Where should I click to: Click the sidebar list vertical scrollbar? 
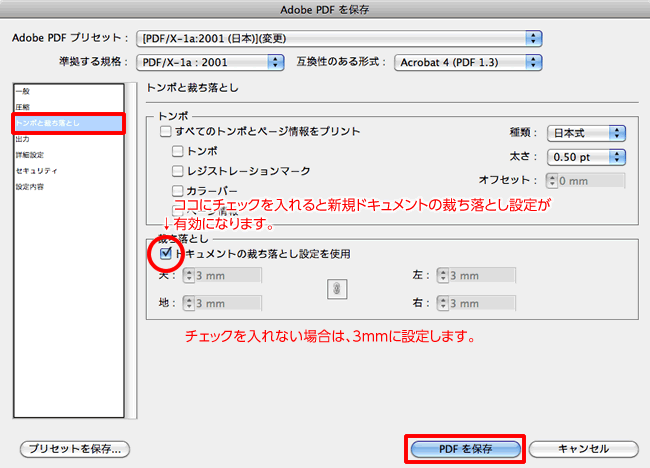pos(131,251)
